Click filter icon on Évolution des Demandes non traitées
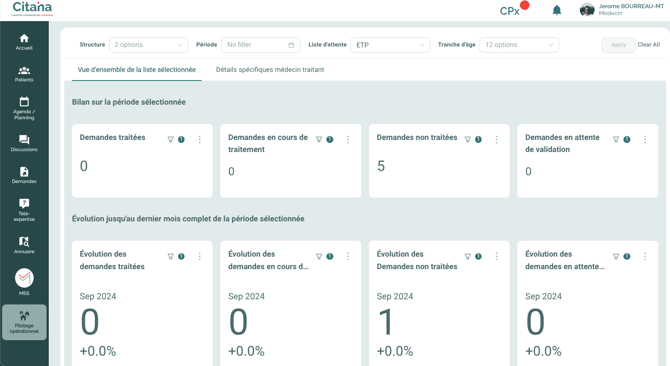670x366 pixels. (467, 256)
